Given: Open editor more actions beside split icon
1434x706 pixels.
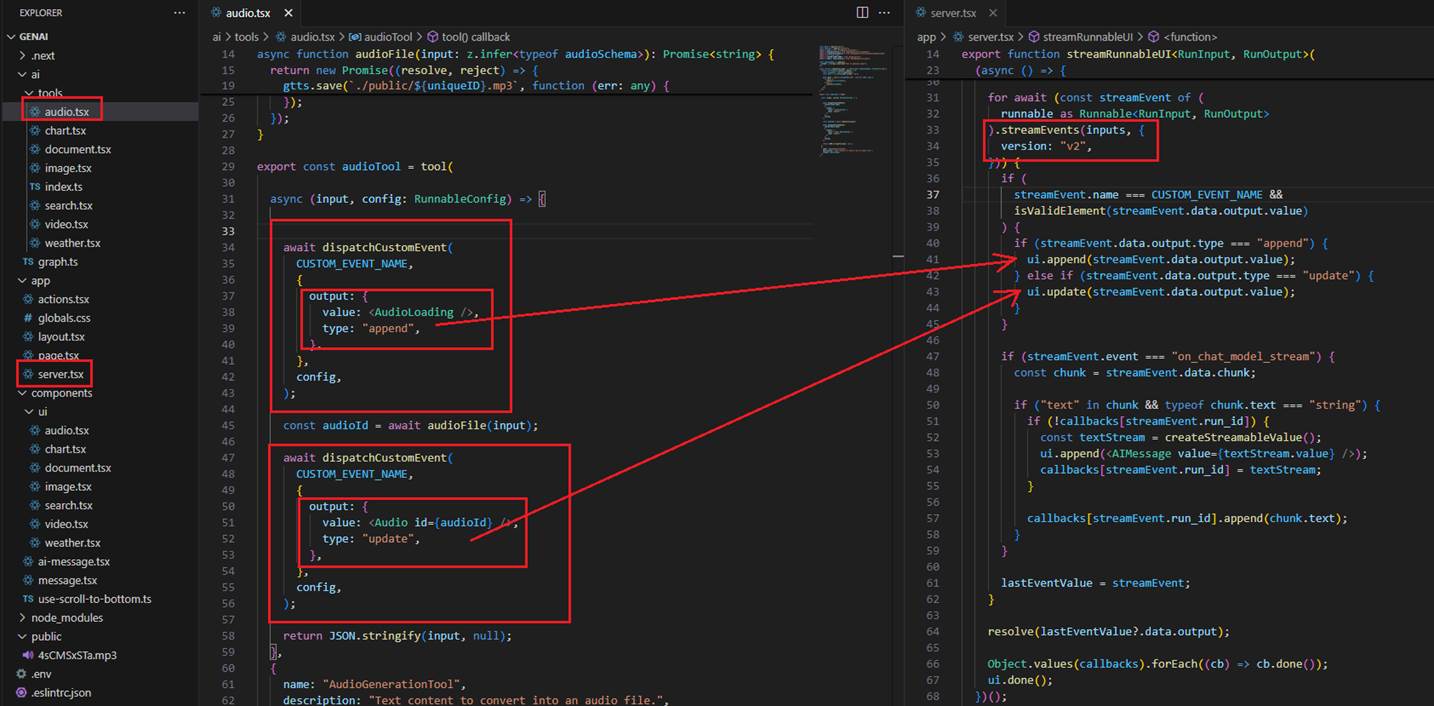Looking at the screenshot, I should 886,13.
